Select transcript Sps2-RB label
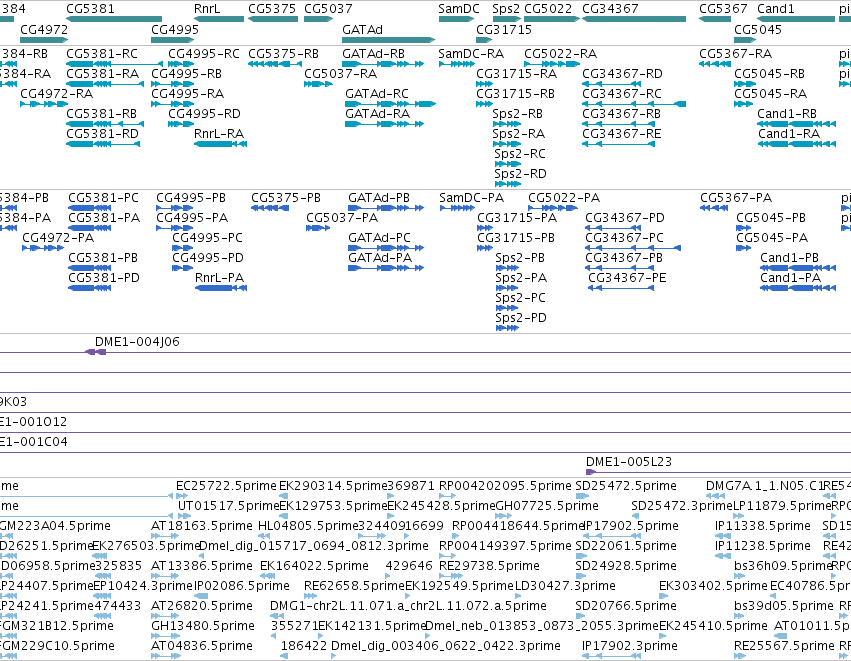The height and width of the screenshot is (661, 851). (517, 114)
